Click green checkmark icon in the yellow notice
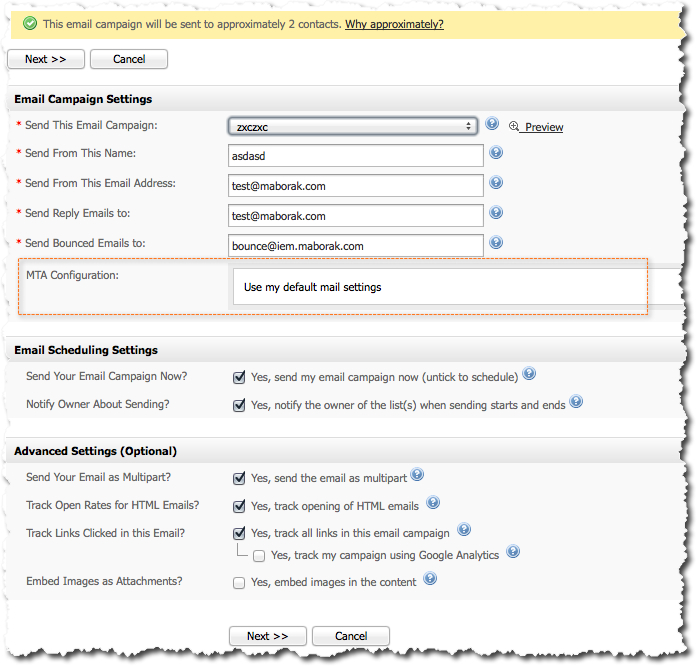 (30, 23)
